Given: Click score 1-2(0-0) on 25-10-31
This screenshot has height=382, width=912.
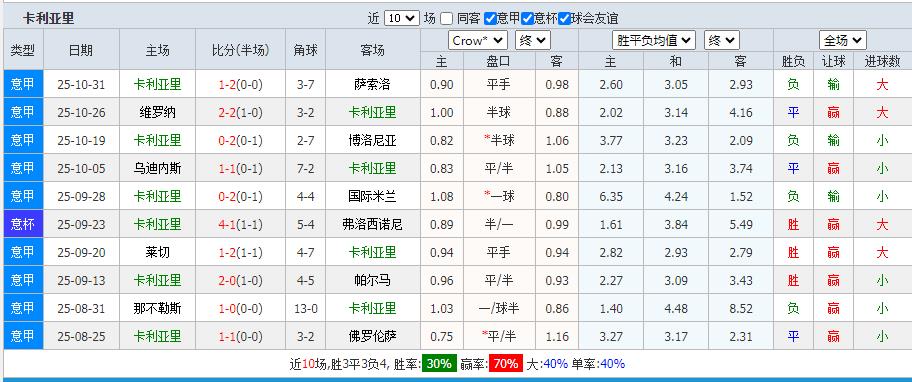Looking at the screenshot, I should click(240, 84).
